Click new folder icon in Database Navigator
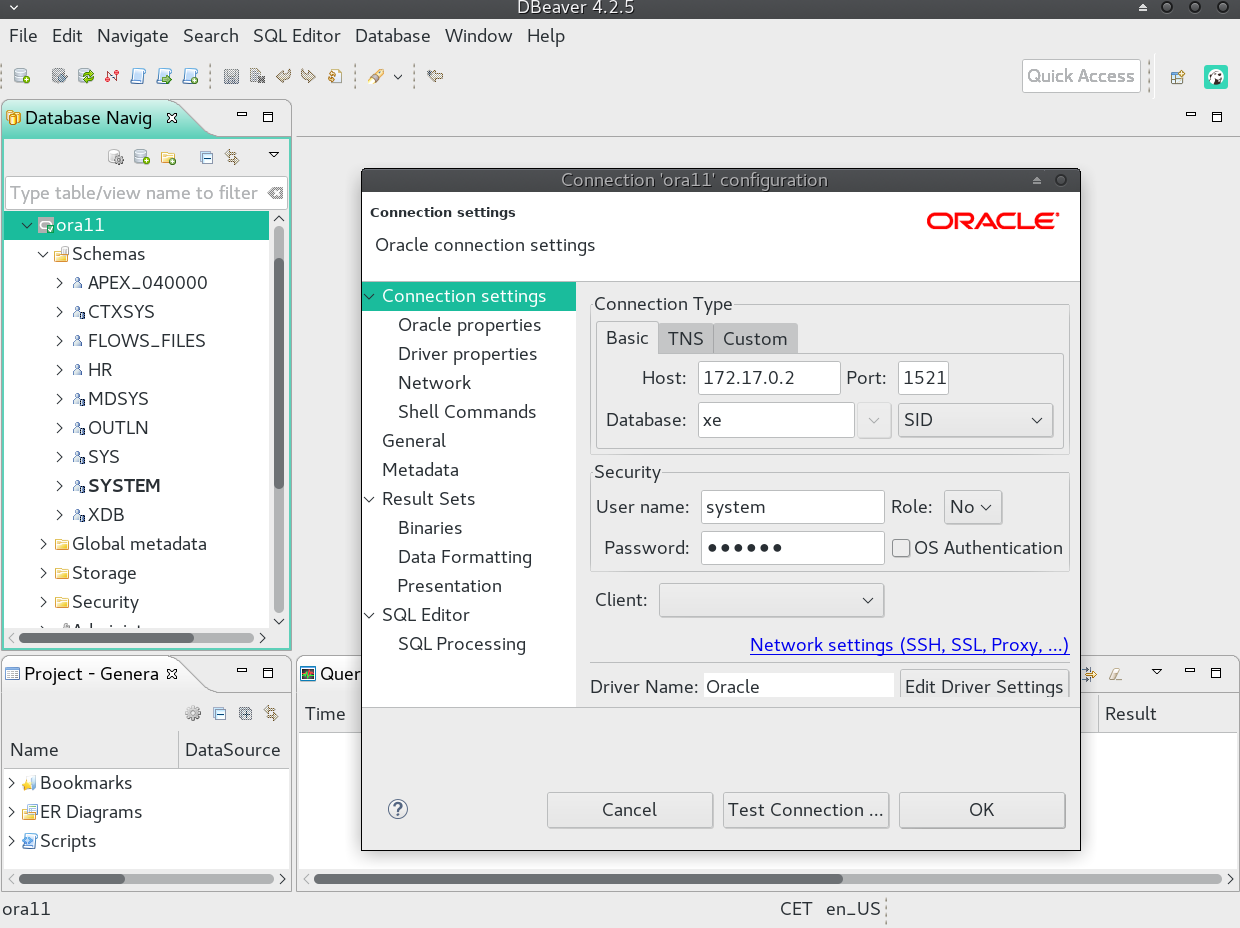The image size is (1240, 928). [168, 157]
